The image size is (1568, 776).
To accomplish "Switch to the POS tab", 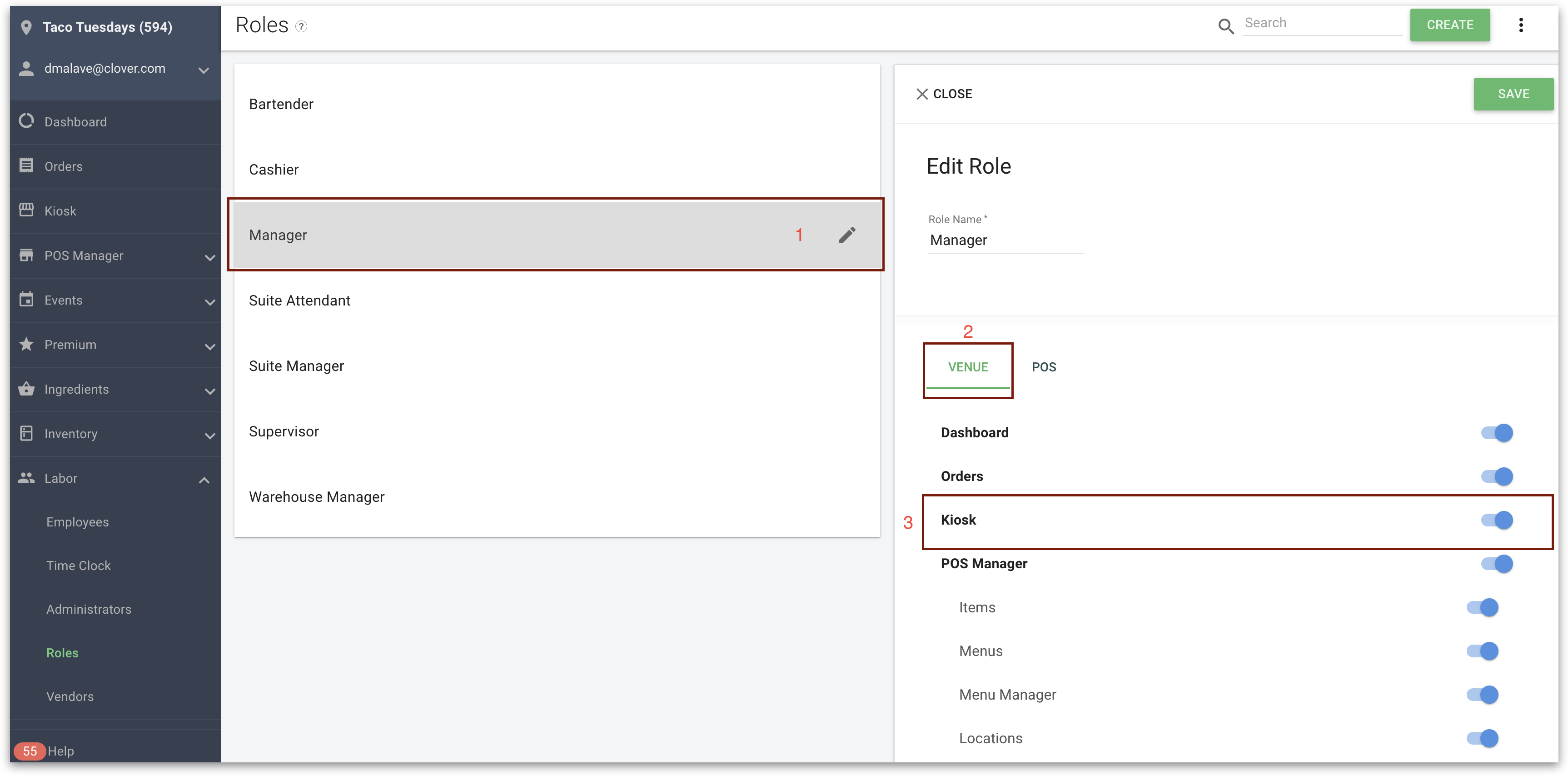I will pos(1043,367).
